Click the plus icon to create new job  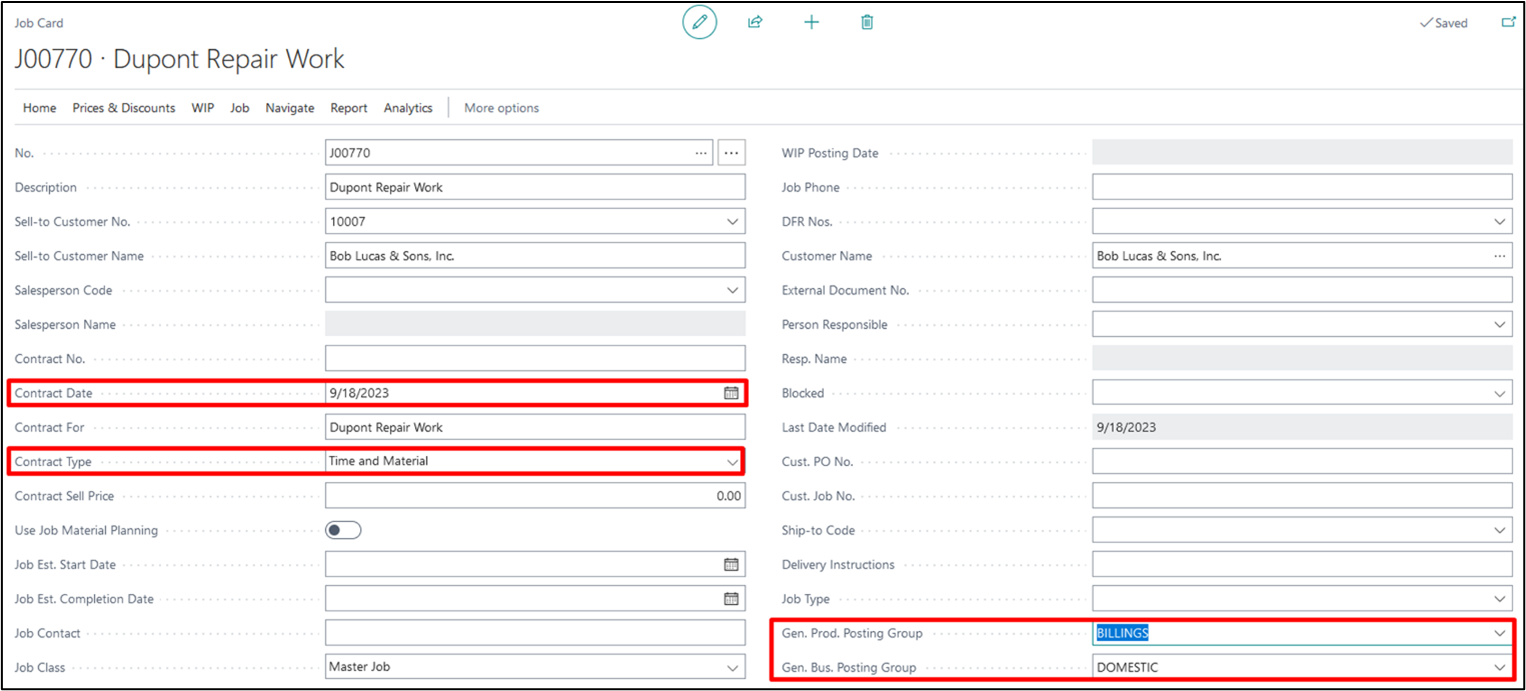[x=811, y=22]
